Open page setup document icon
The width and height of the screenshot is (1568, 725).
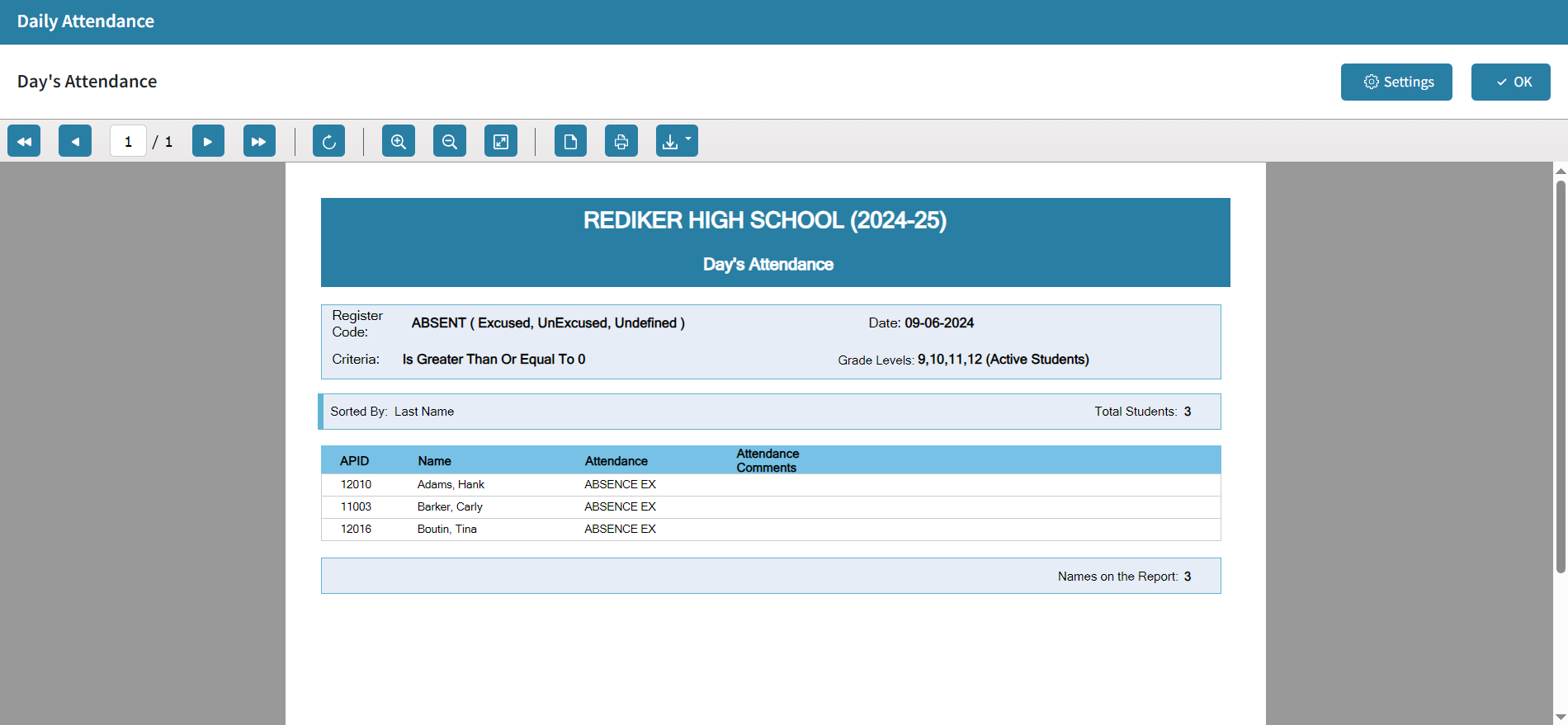pyautogui.click(x=570, y=141)
